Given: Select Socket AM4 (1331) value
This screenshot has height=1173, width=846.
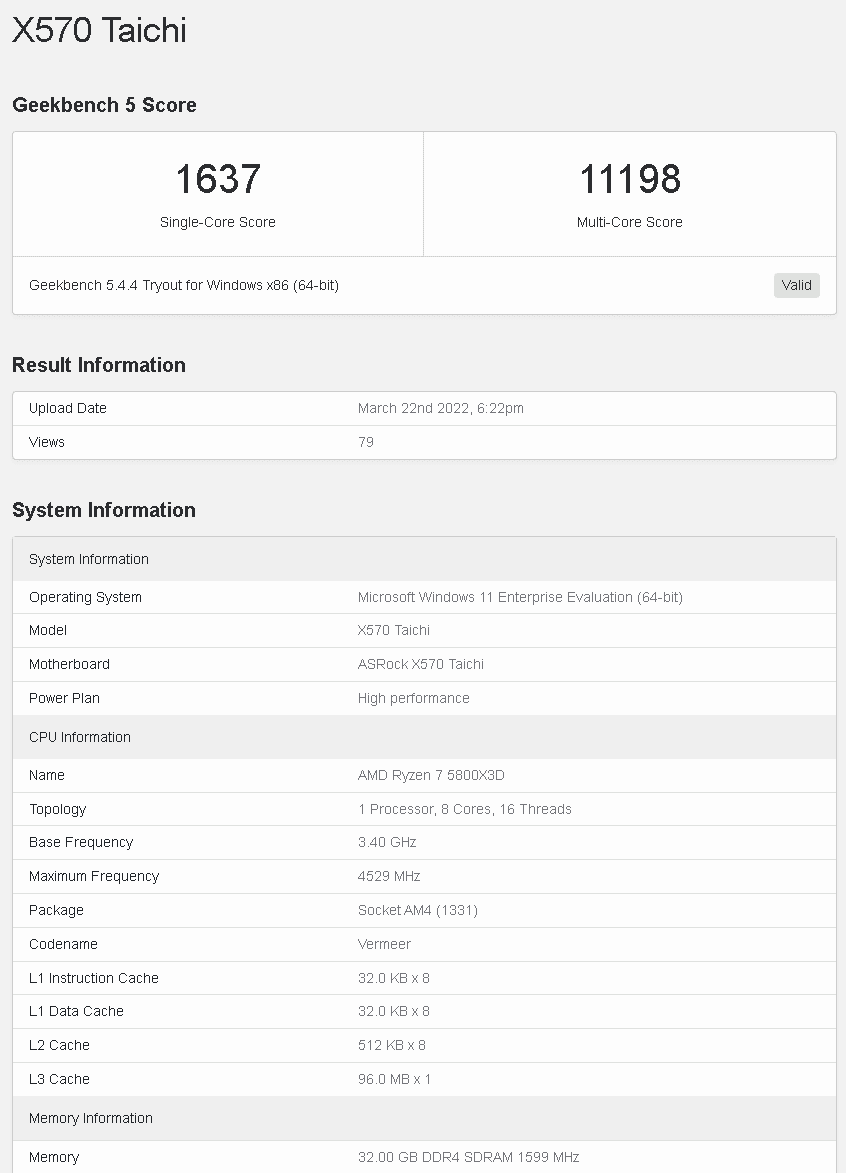Looking at the screenshot, I should click(417, 910).
